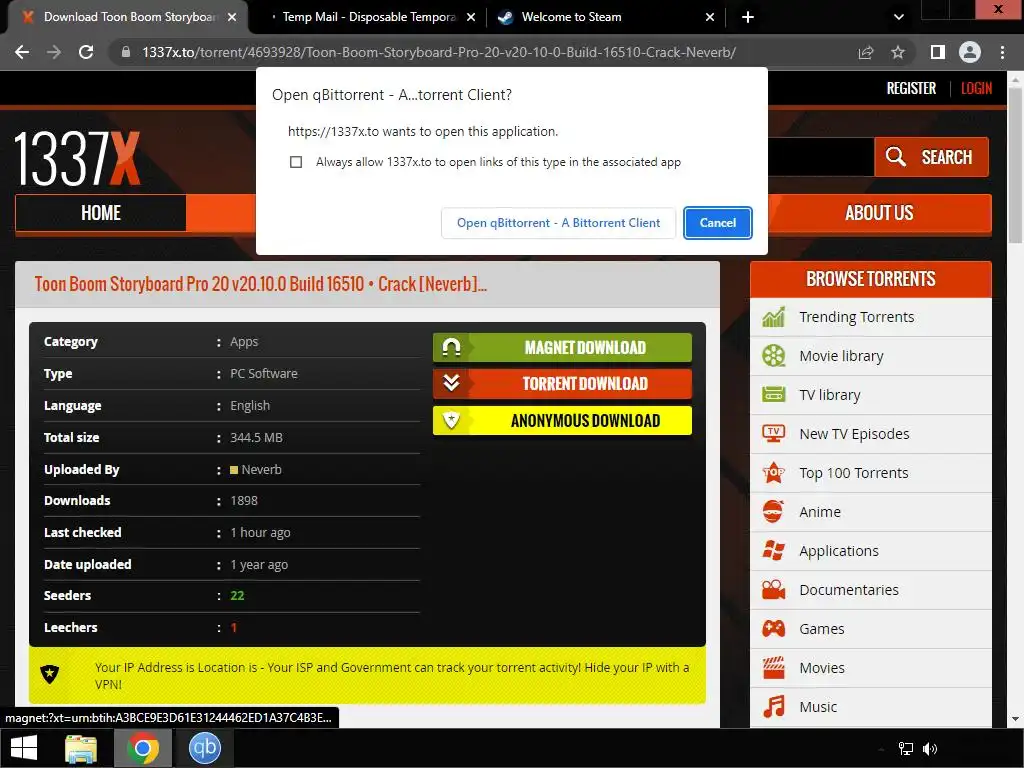Click the LOGIN link
This screenshot has width=1024, height=768.
tap(976, 88)
